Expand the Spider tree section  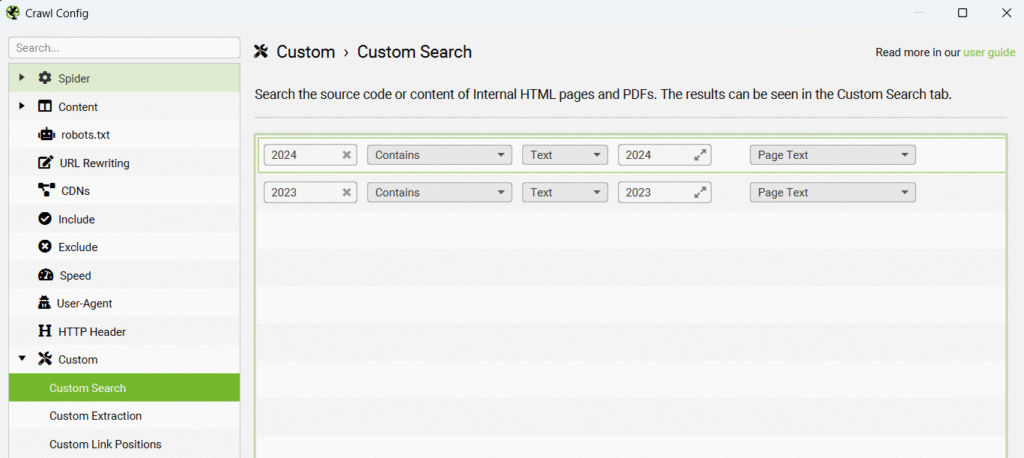point(22,78)
